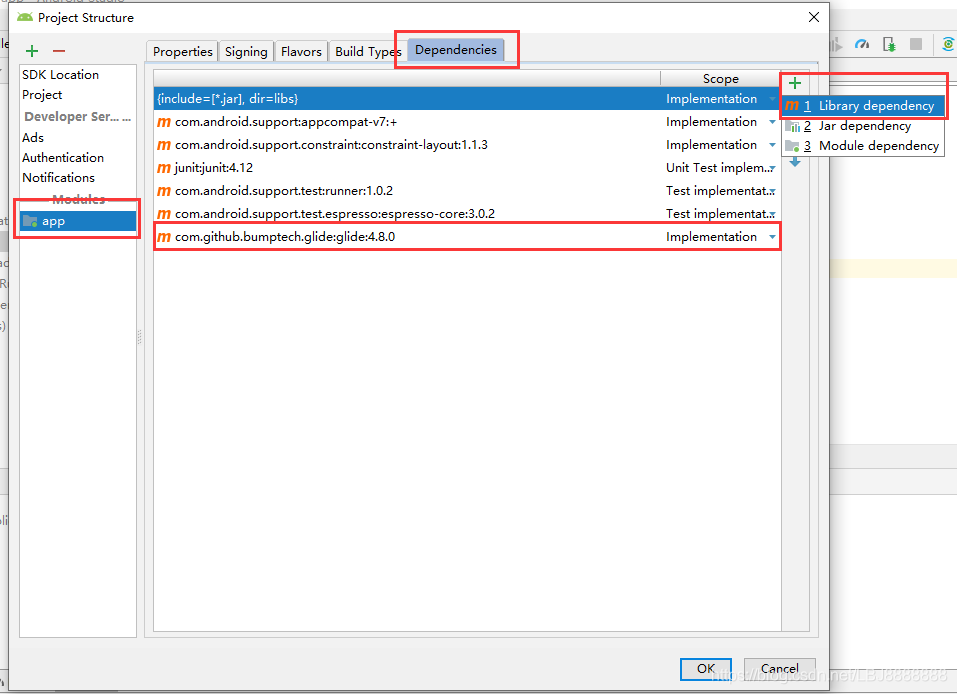Open scope dropdown for glide dependency
The width and height of the screenshot is (957, 694).
[772, 237]
